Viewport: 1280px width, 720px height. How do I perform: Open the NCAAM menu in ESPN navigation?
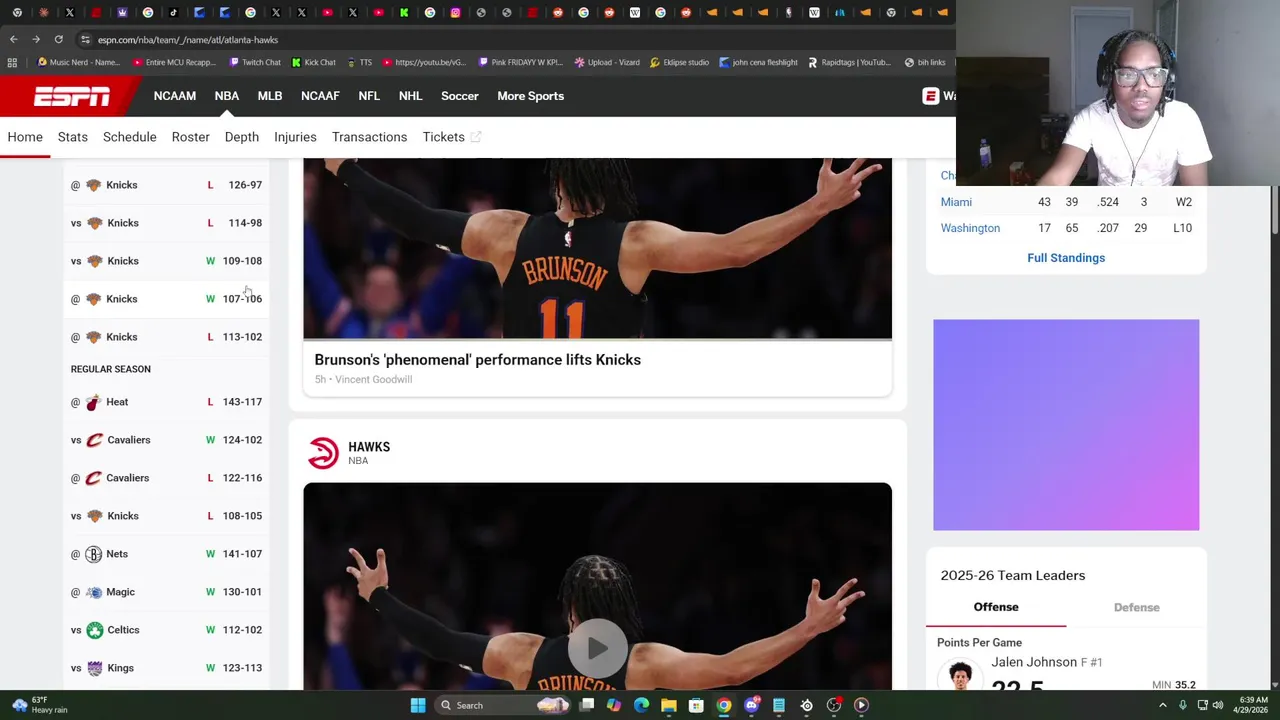point(174,96)
